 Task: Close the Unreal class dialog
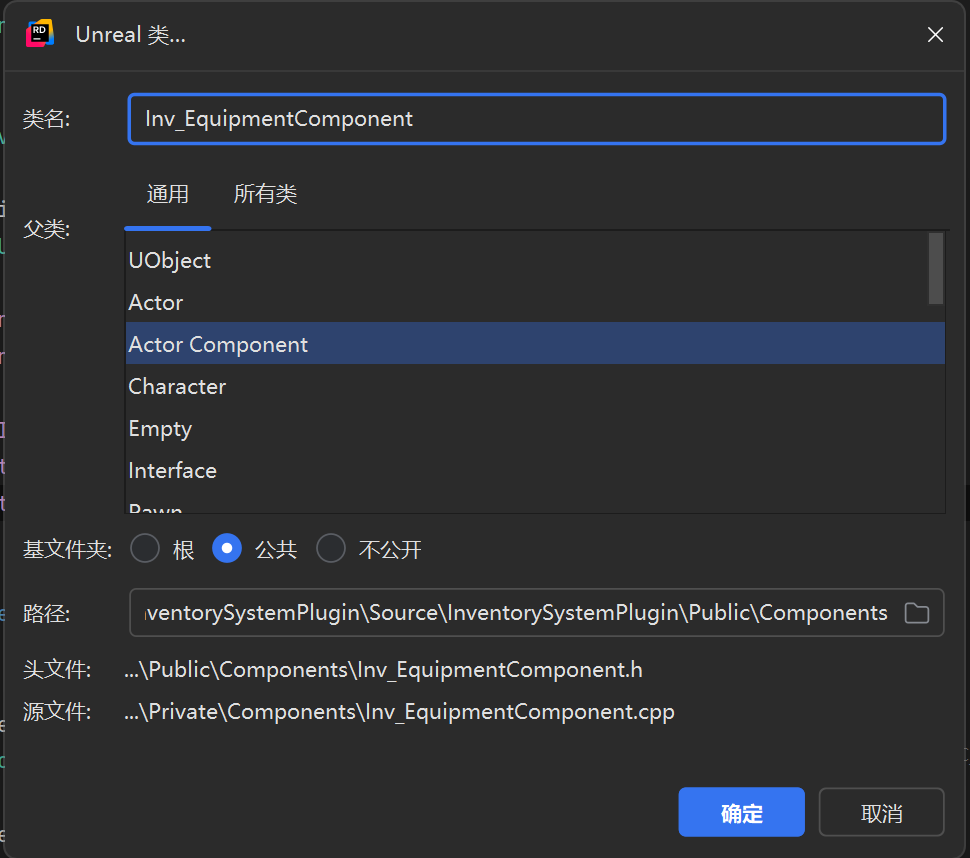pyautogui.click(x=935, y=35)
